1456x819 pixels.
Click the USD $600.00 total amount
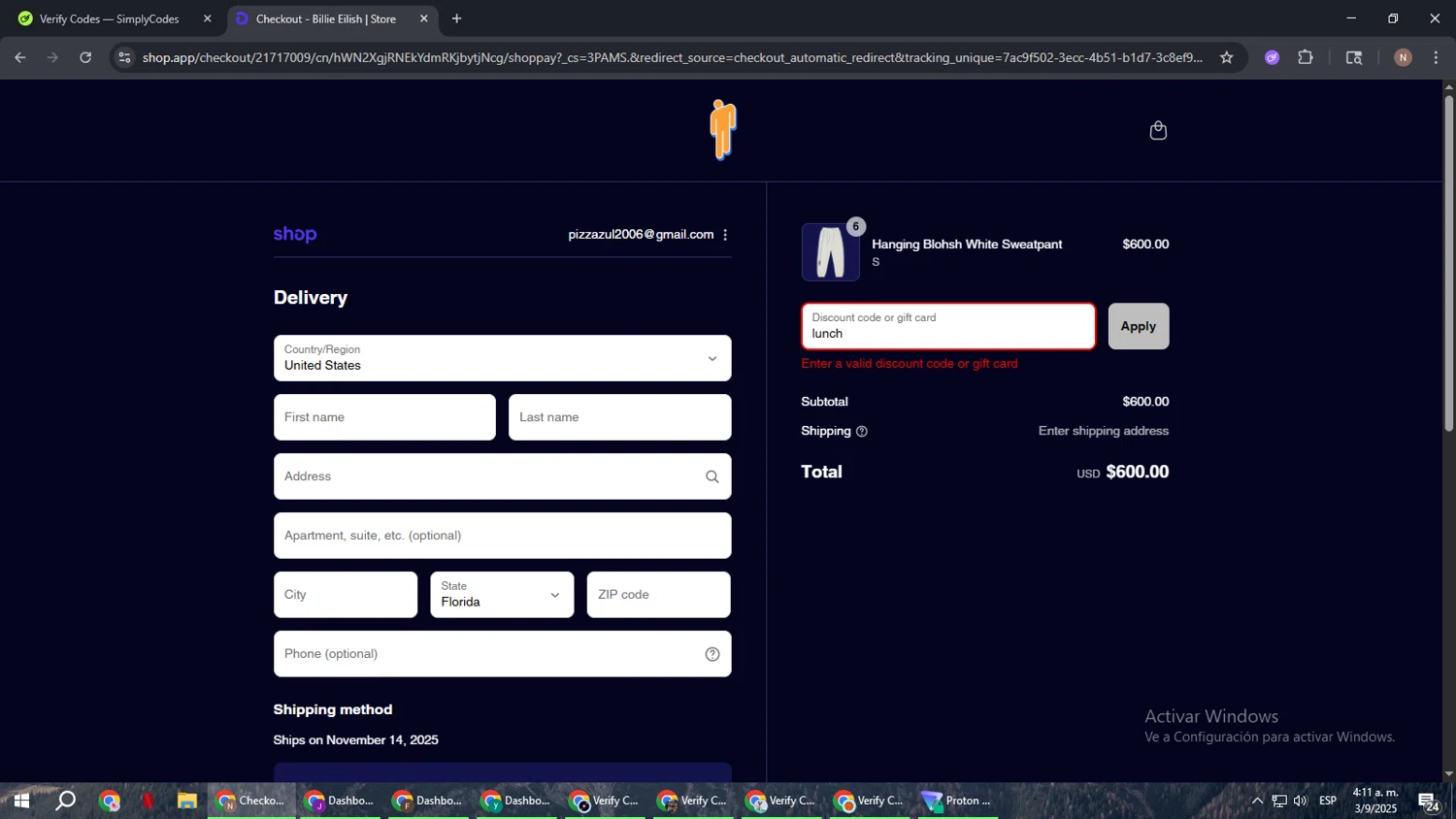1122,473
